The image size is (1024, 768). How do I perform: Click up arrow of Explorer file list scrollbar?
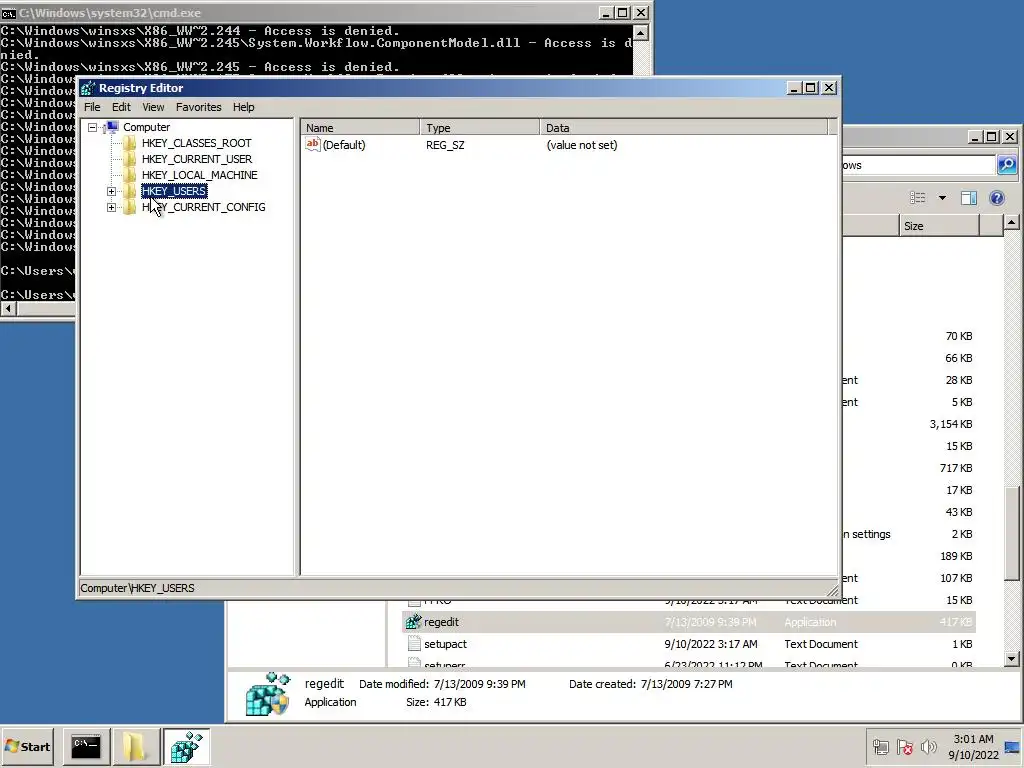[x=1011, y=223]
